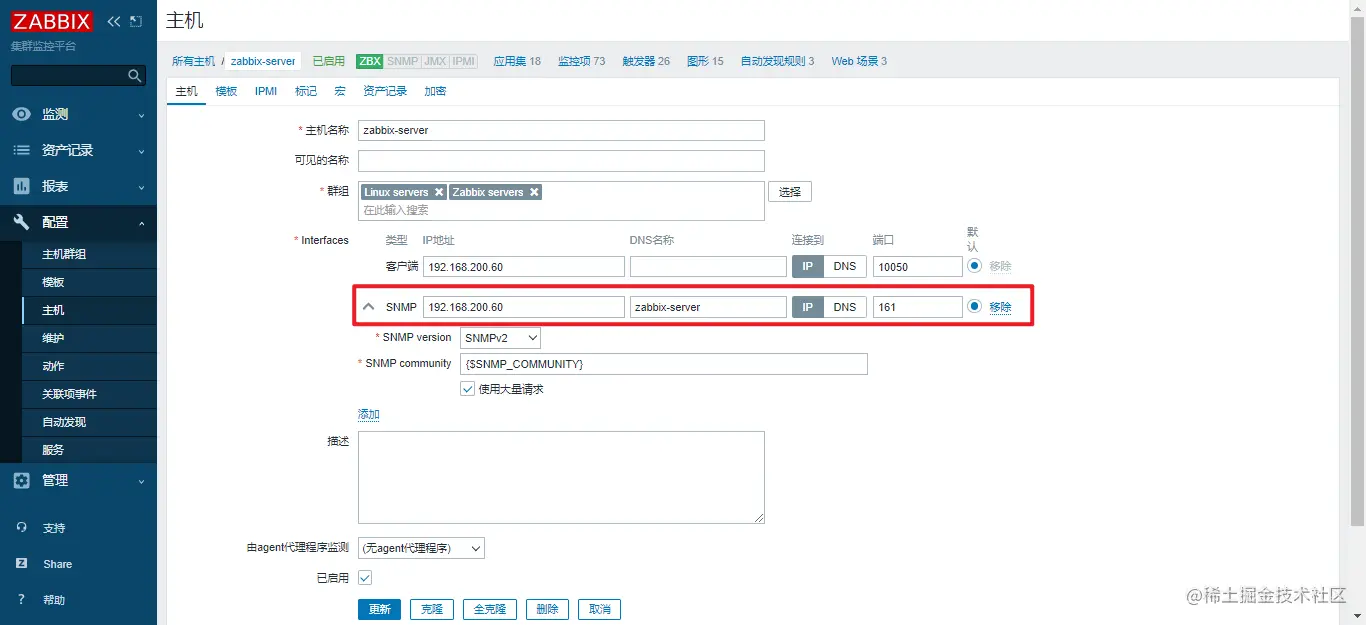The height and width of the screenshot is (625, 1366).
Task: Open the SNMP version dropdown
Action: [x=500, y=338]
